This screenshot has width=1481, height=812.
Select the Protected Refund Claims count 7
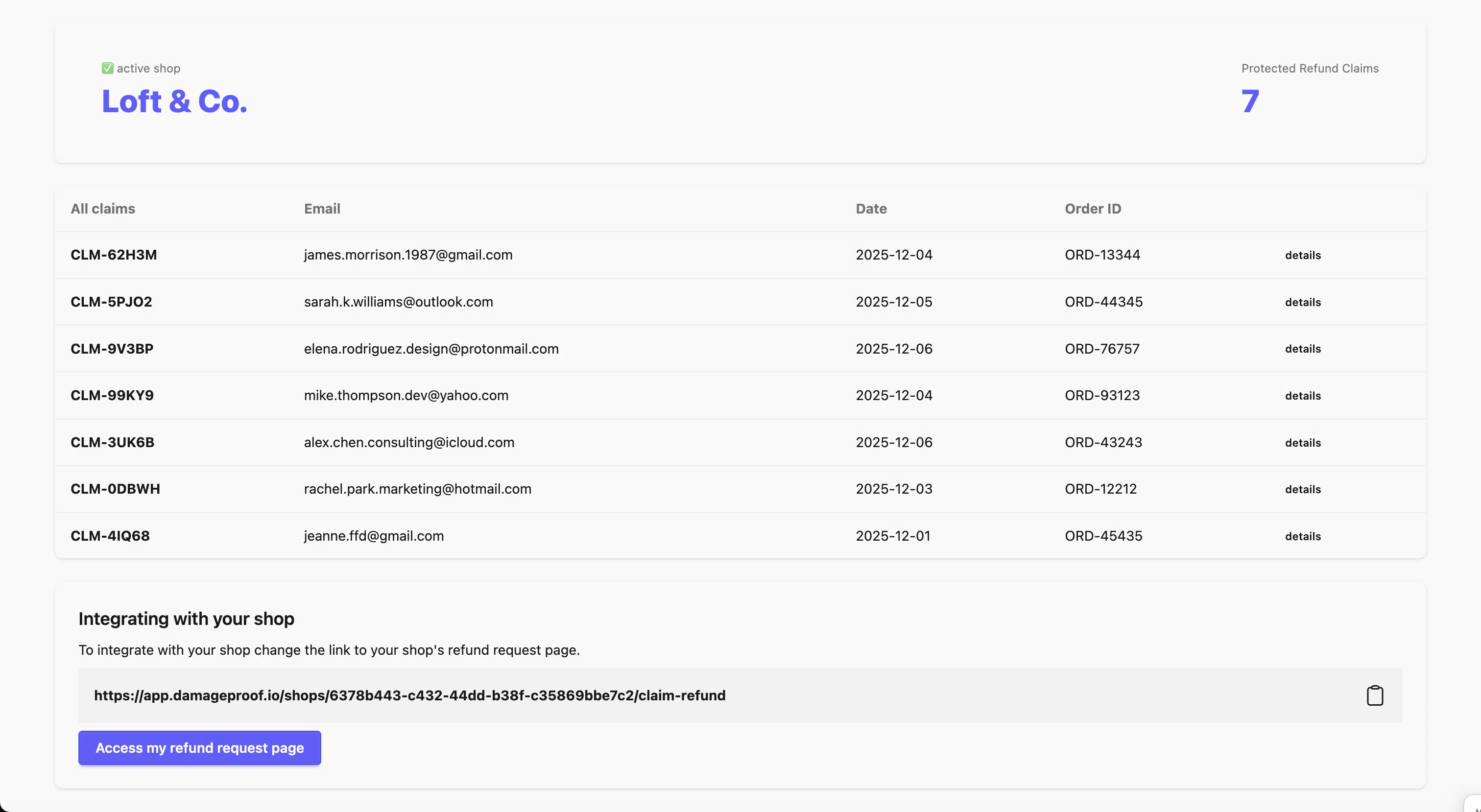(1250, 102)
